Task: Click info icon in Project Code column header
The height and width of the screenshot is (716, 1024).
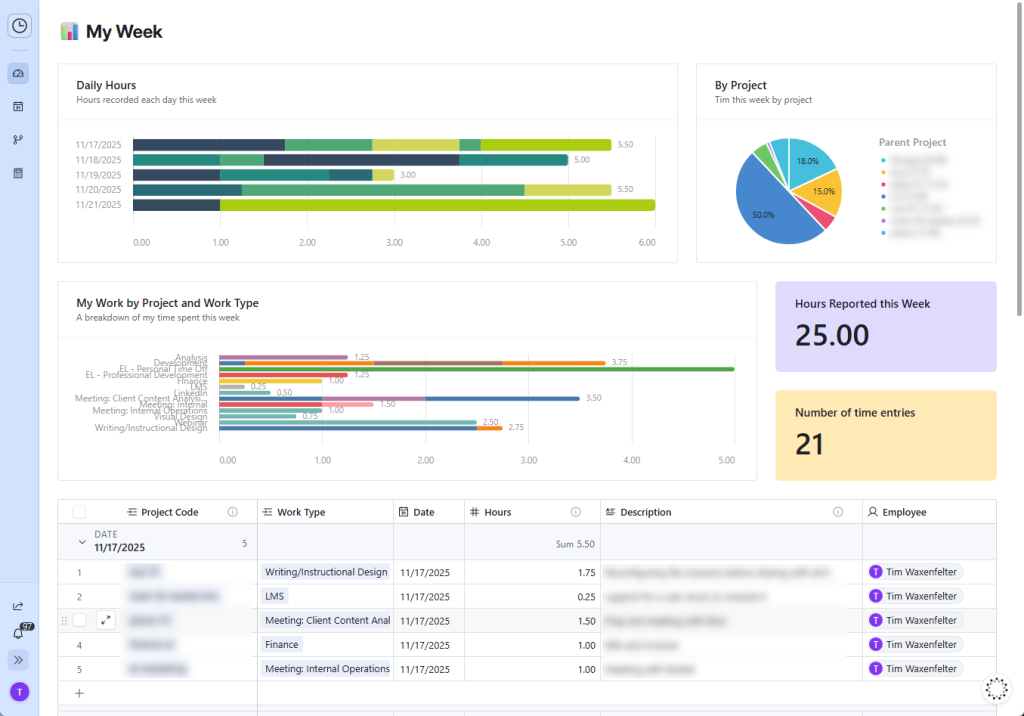Action: [232, 512]
